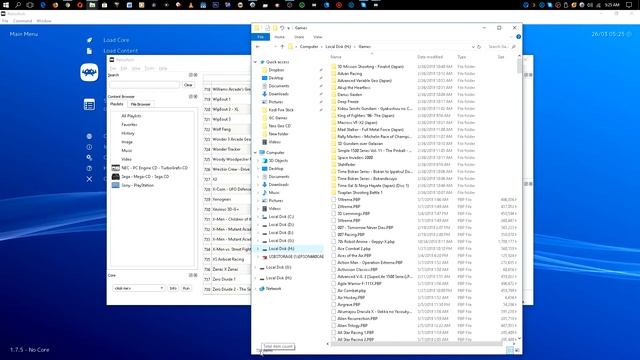Screen dimensions: 640x360
Task: Click the Info button beside the Core dropdown
Action: click(173, 288)
